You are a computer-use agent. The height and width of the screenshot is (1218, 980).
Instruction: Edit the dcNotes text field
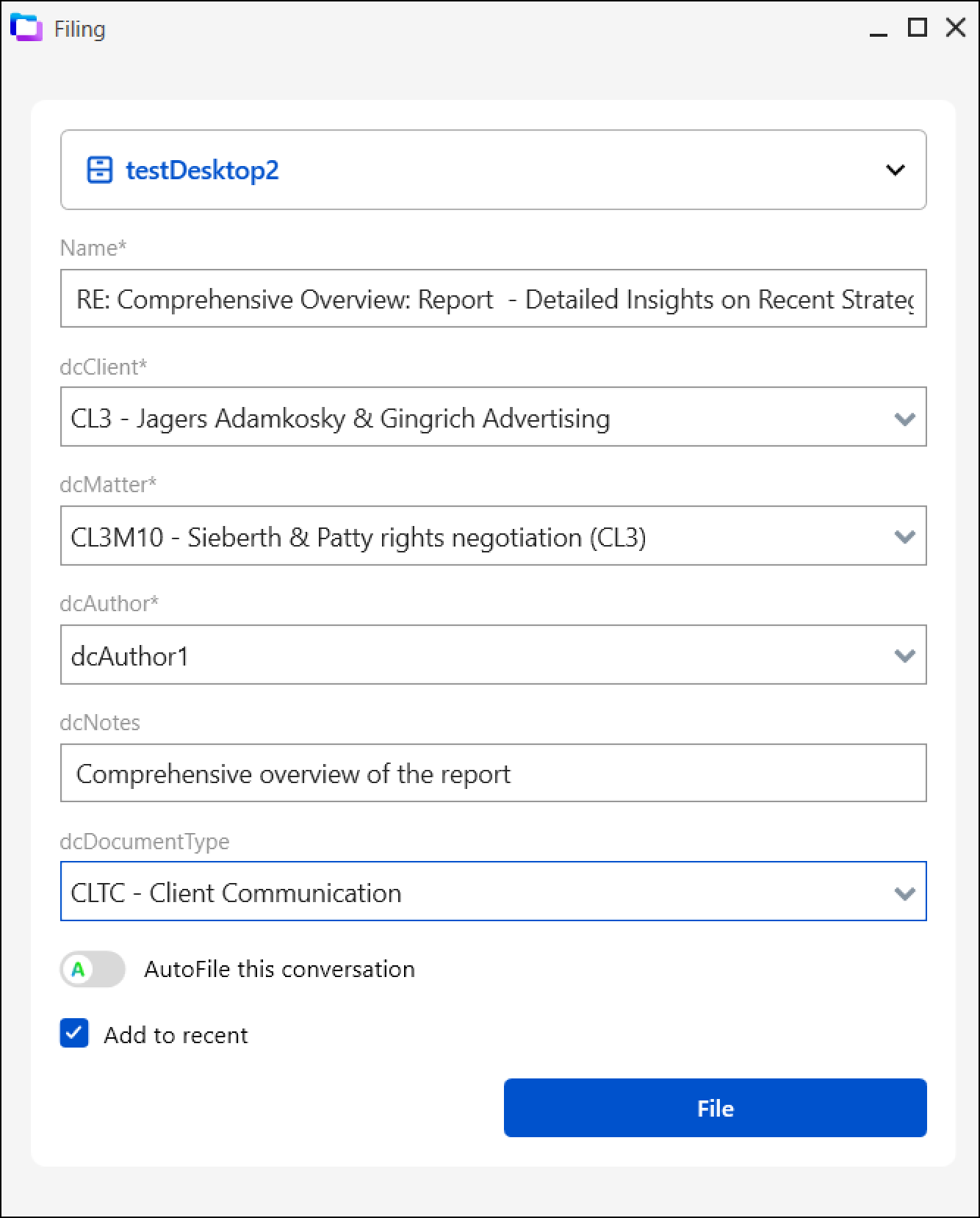(x=493, y=774)
